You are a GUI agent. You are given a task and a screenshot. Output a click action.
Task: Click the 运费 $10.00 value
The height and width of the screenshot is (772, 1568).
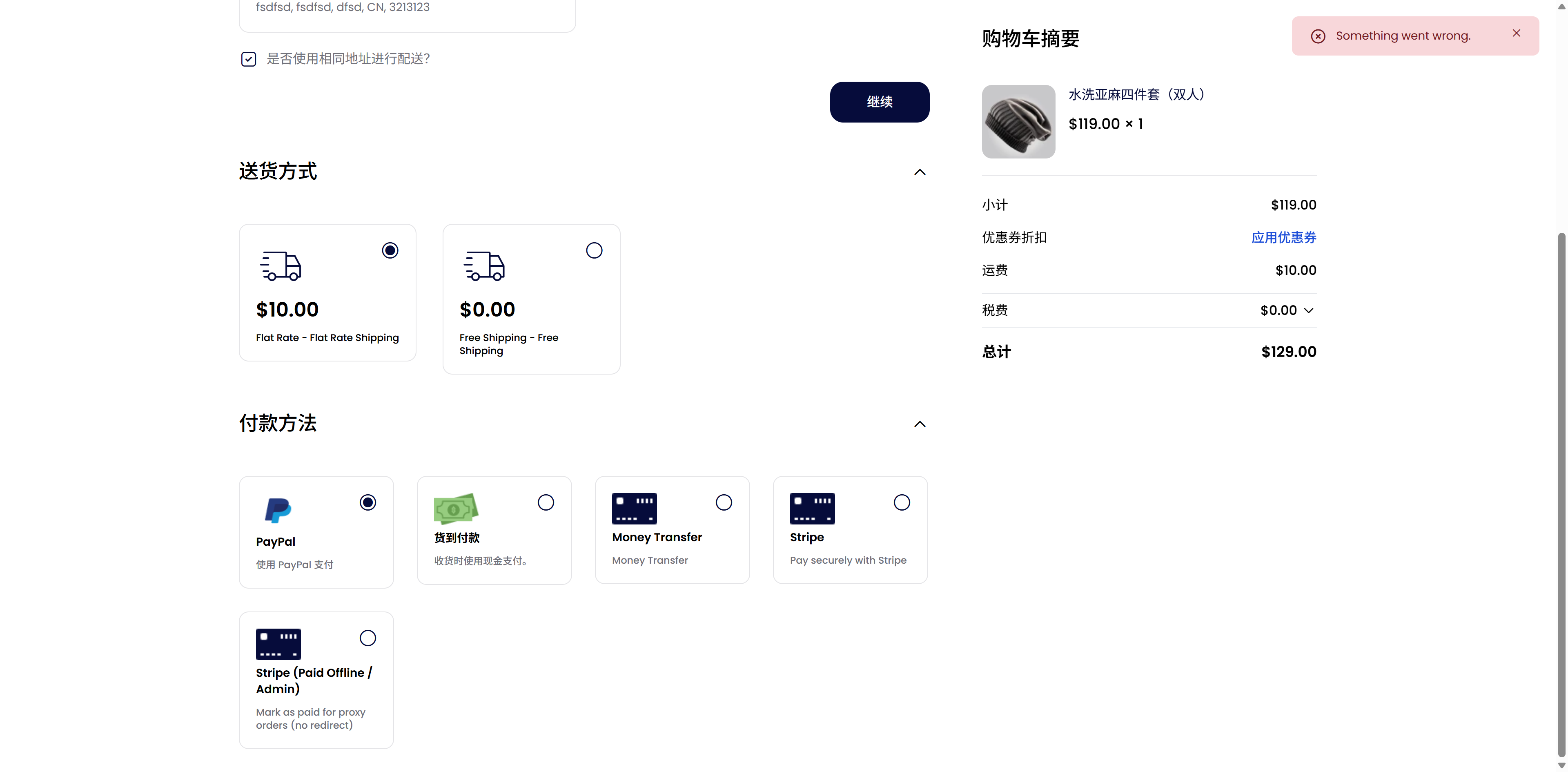click(x=1296, y=270)
